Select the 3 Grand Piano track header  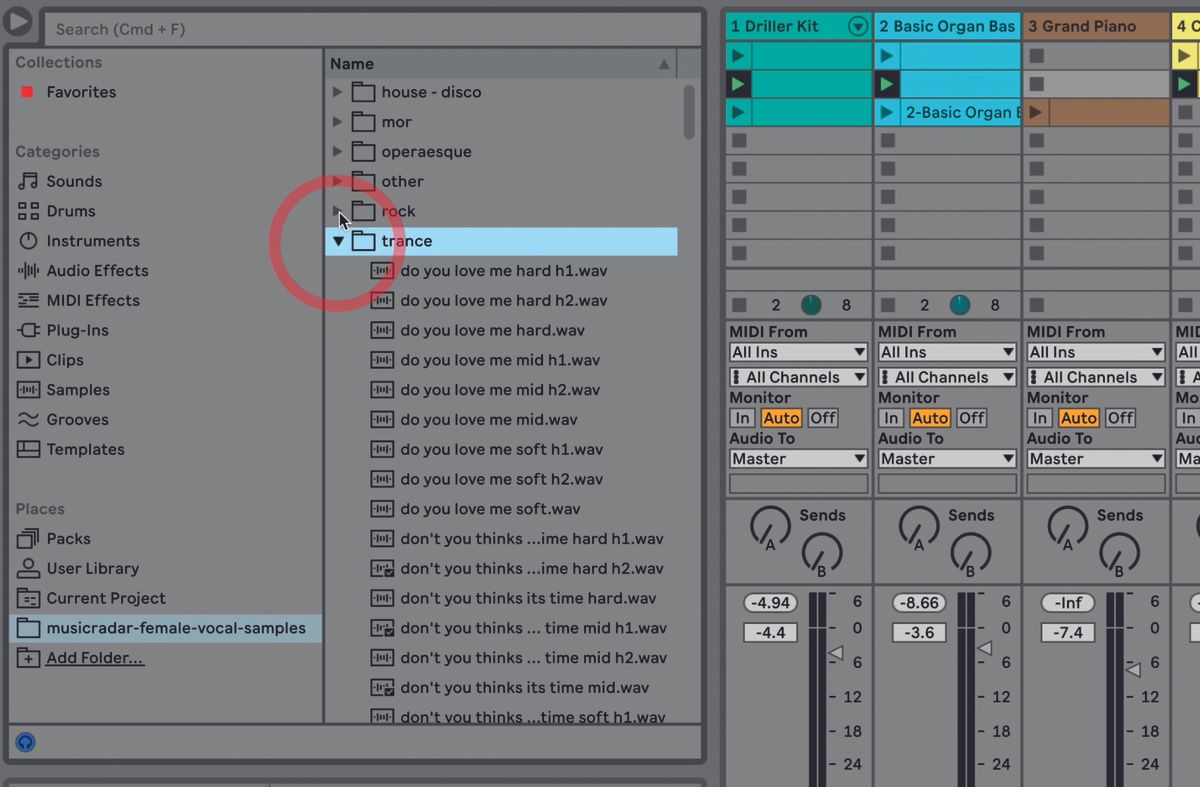(x=1096, y=26)
